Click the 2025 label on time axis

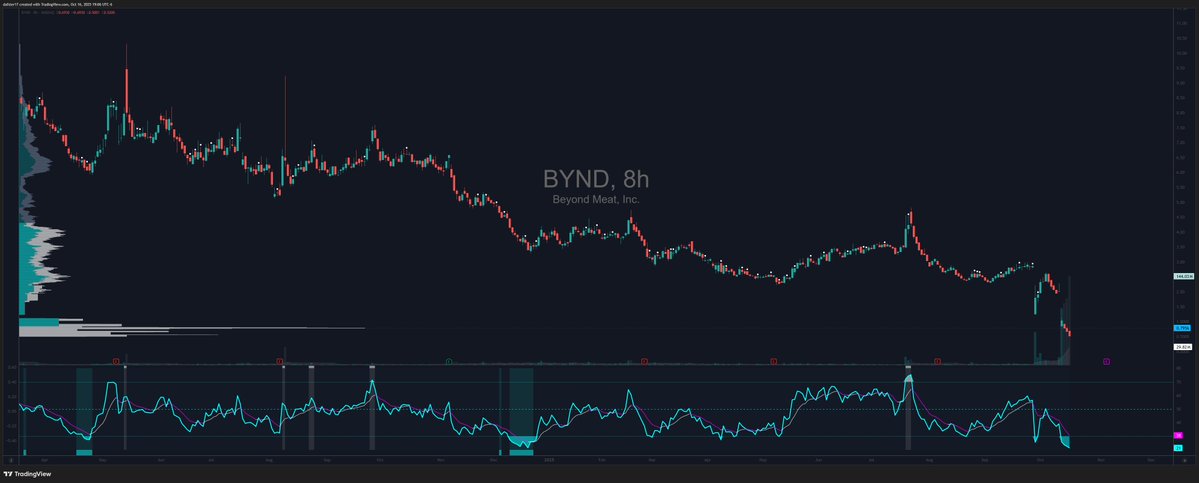[549, 461]
